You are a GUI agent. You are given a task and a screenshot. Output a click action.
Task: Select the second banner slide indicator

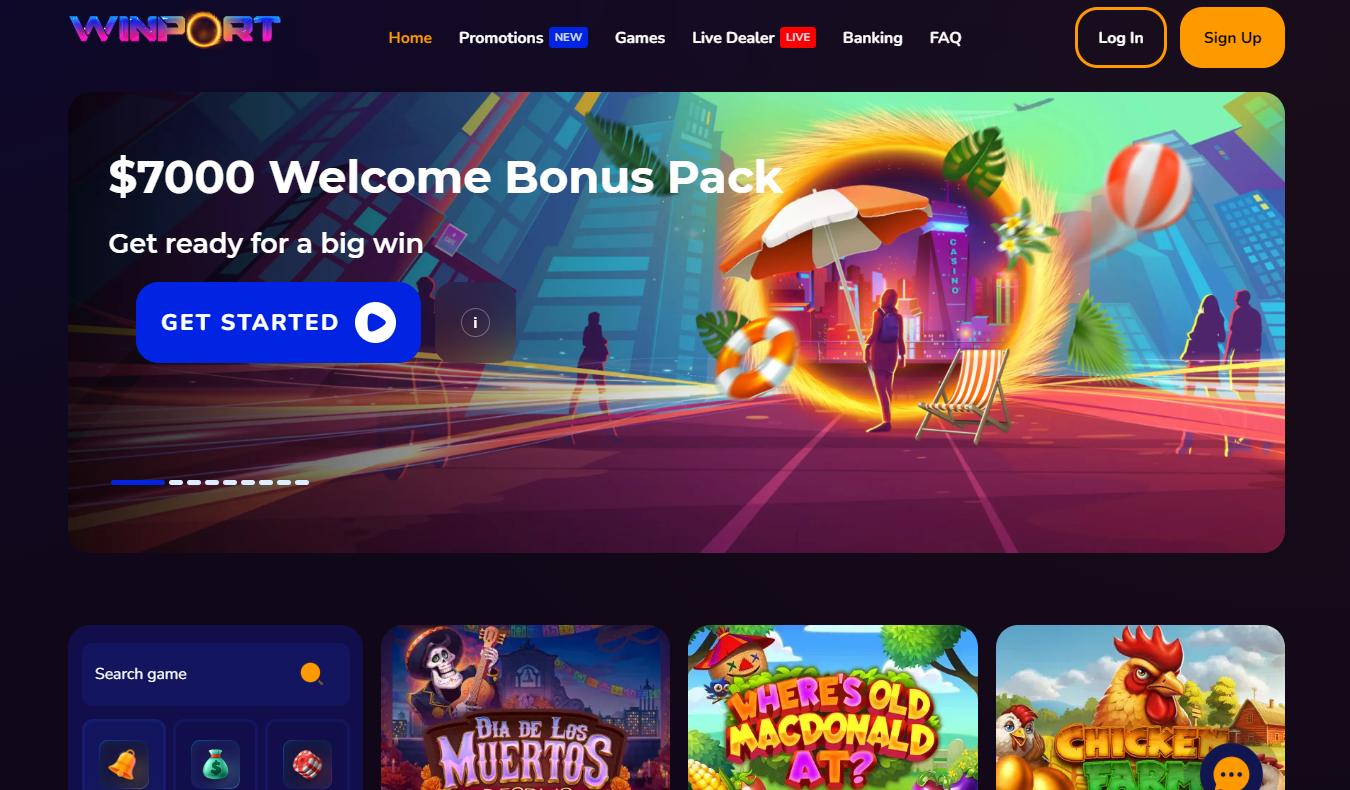(x=176, y=482)
